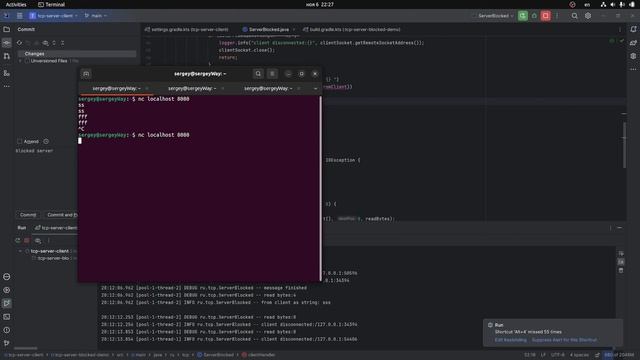Screen dimensions: 640x360
Task: Click red Stop ServerBlocked button
Action: pyautogui.click(x=545, y=16)
